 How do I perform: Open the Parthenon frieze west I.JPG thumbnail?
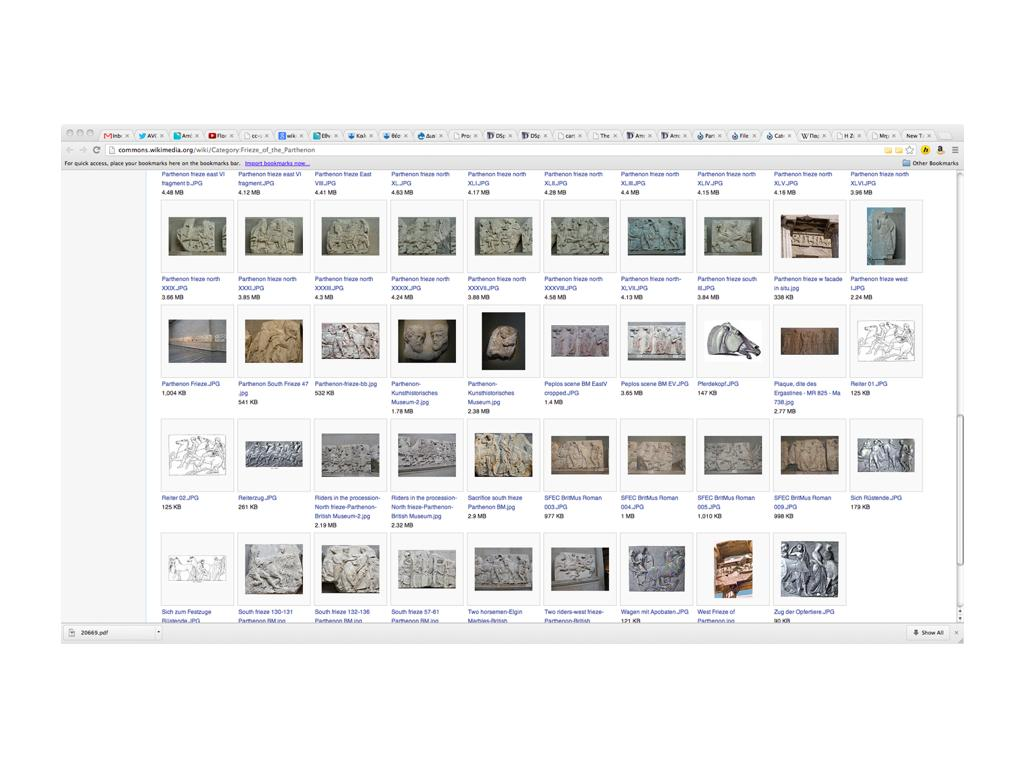click(886, 236)
